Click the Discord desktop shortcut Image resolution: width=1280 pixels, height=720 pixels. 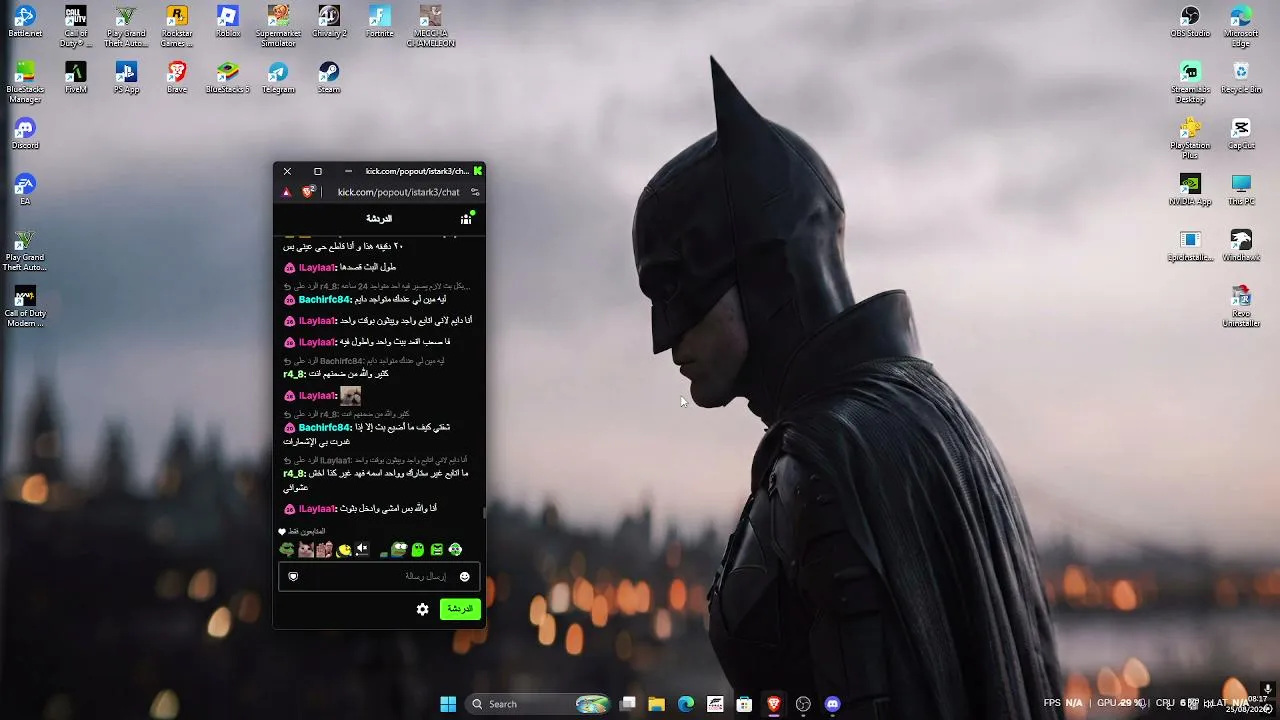point(25,134)
